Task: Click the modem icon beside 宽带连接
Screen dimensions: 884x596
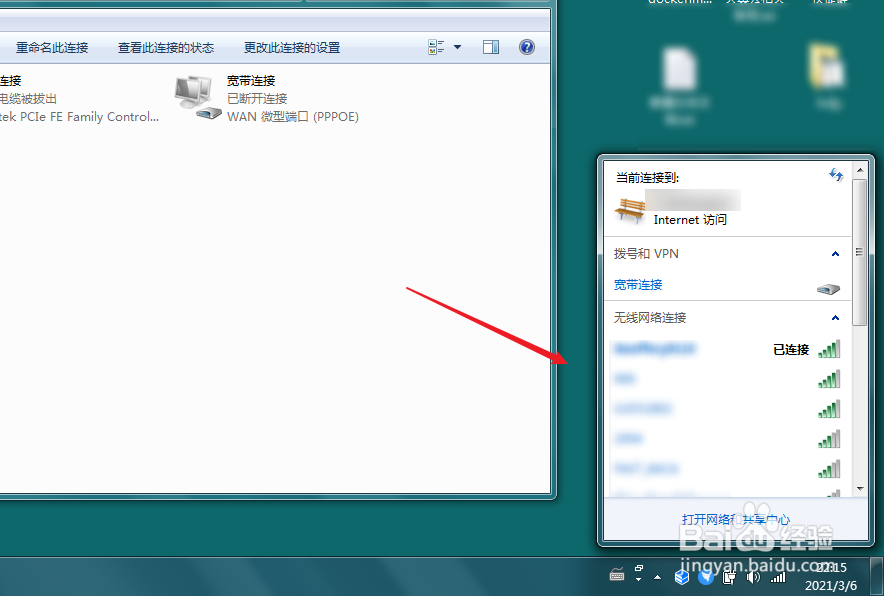Action: (x=828, y=289)
